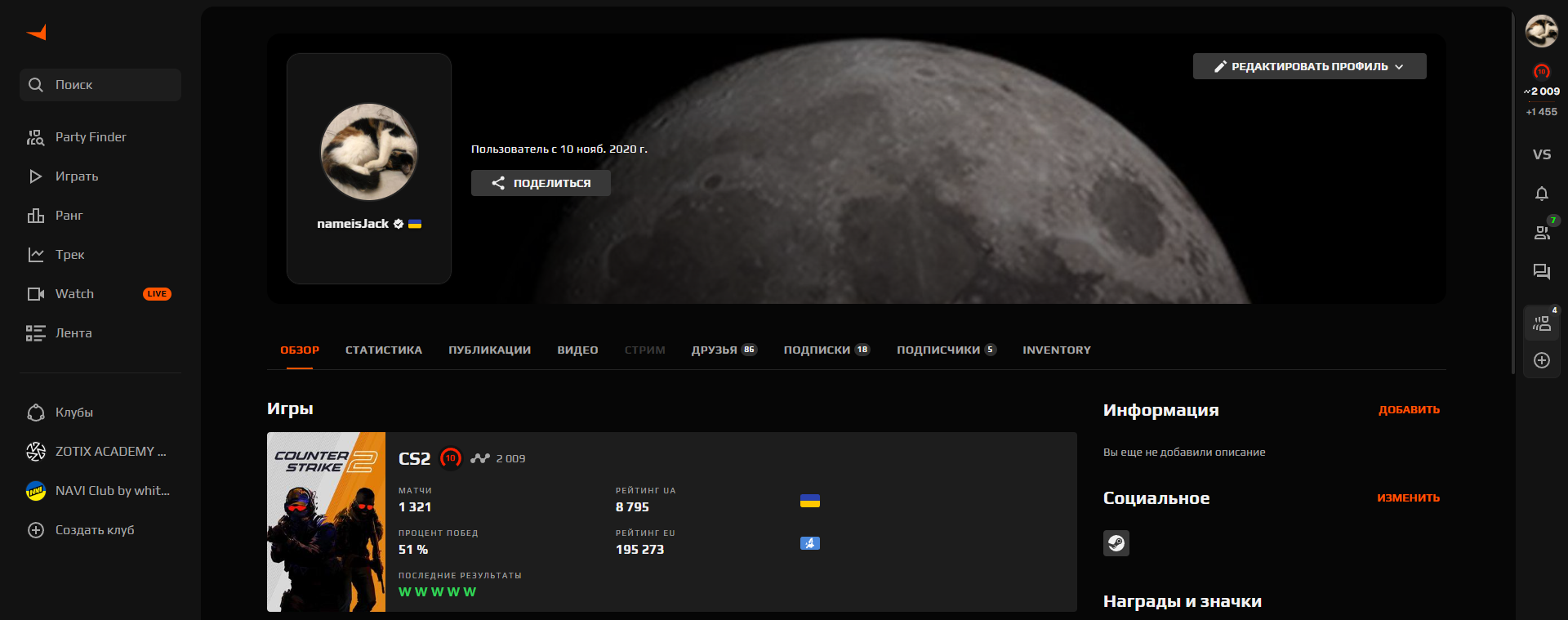Select the Стрим tab
Image resolution: width=1568 pixels, height=620 pixels.
tap(645, 350)
